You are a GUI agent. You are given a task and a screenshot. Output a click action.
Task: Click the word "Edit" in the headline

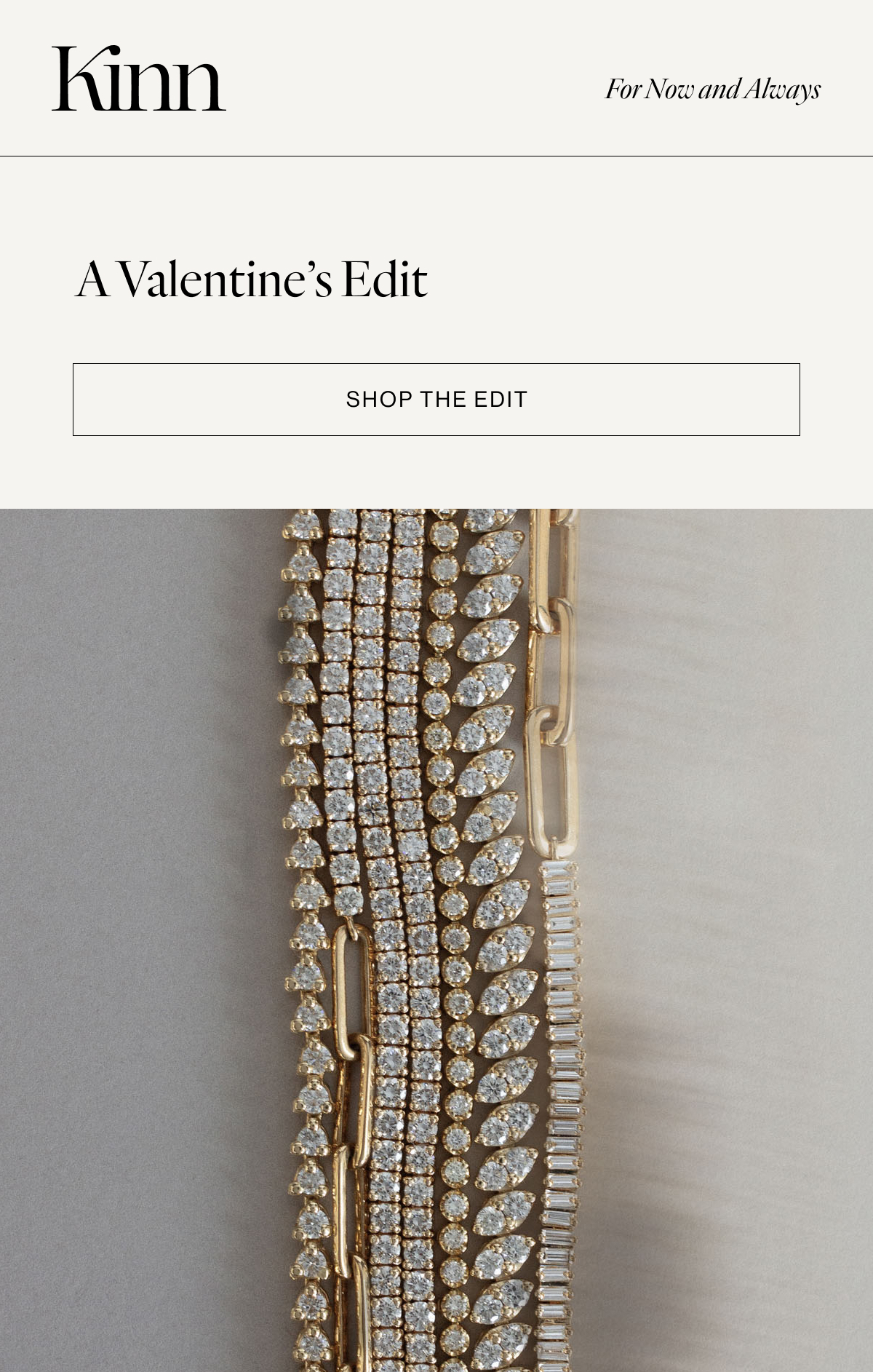pos(384,279)
